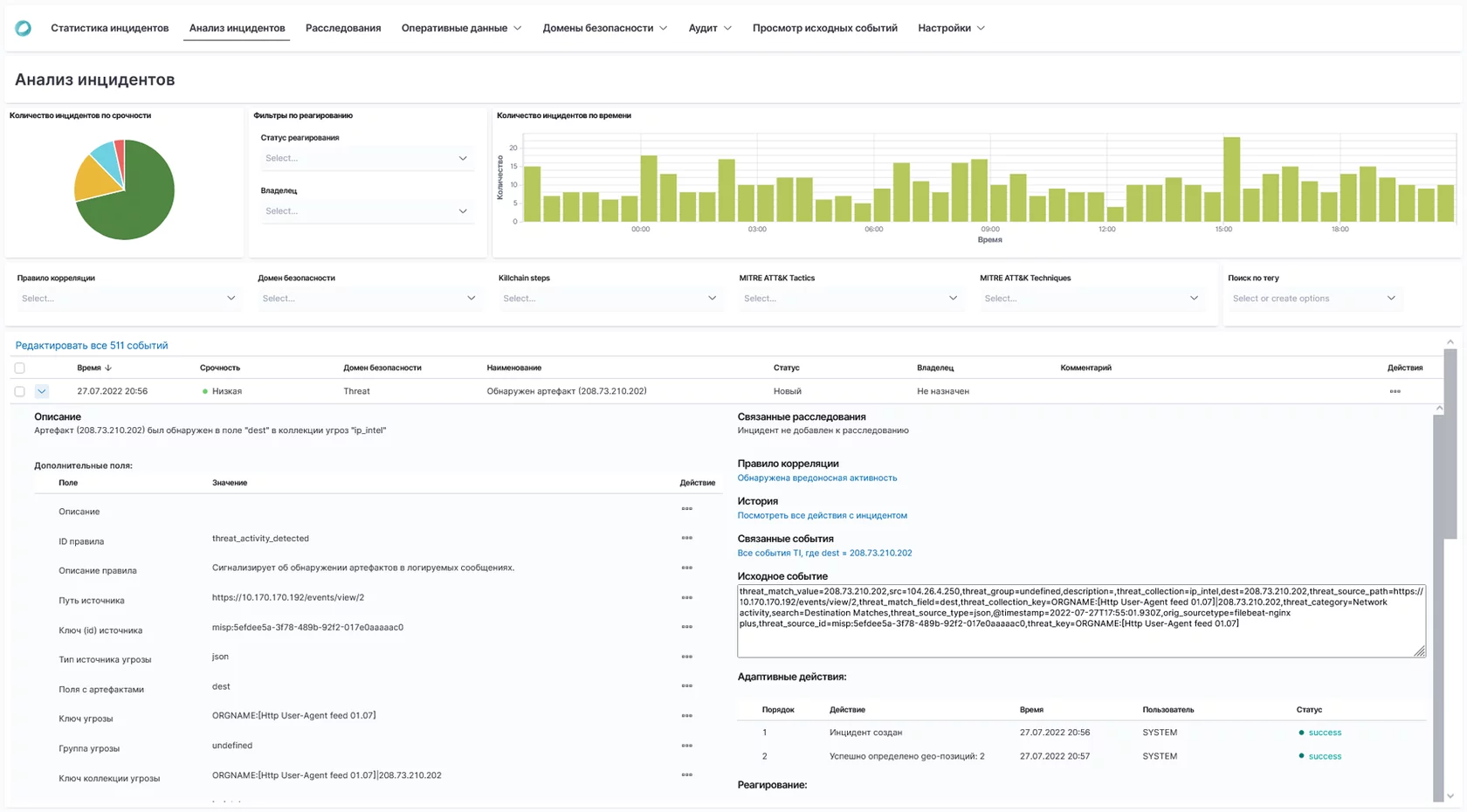1467x812 pixels.
Task: Select the checkbox for the 27.07.2022 incident row
Action: (x=19, y=391)
